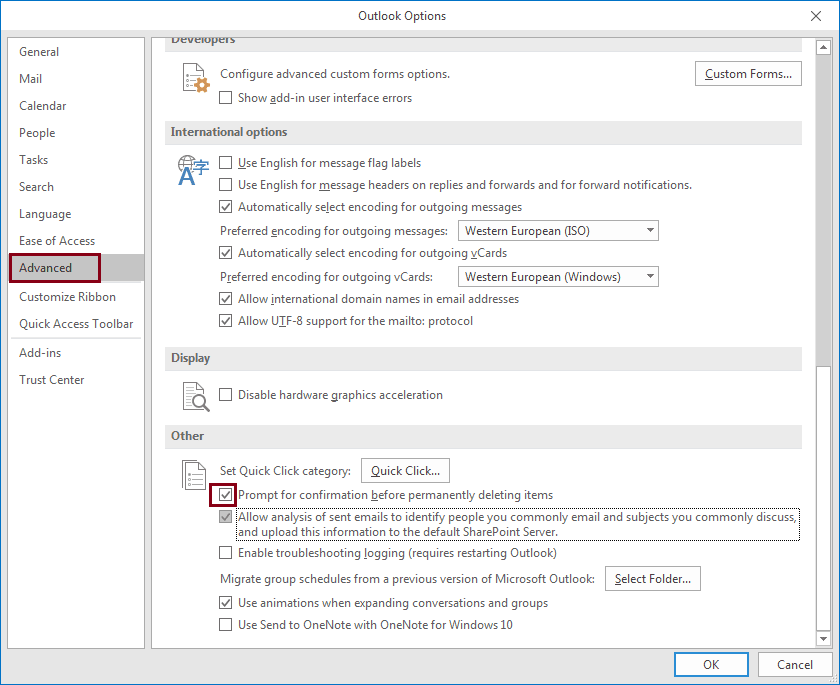Open outgoing messages encoding dropdown
Image resolution: width=840 pixels, height=685 pixels.
[x=558, y=231]
